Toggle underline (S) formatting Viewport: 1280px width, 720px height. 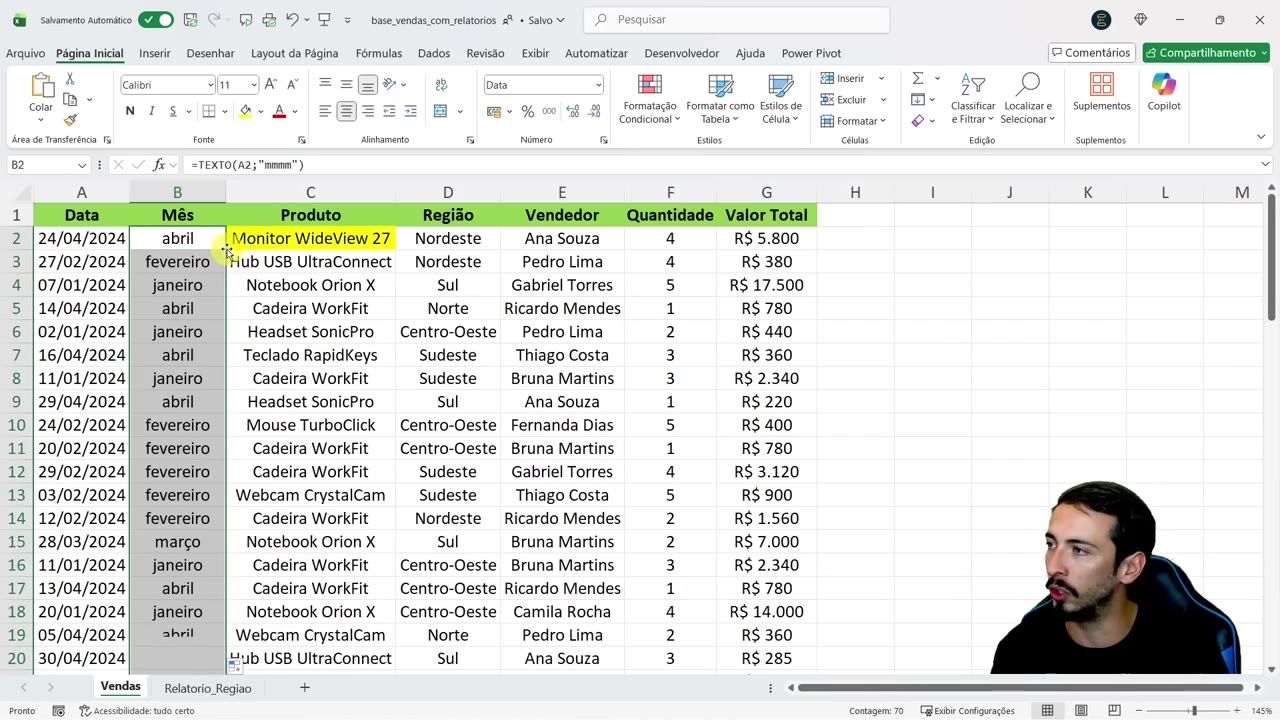pyautogui.click(x=173, y=111)
